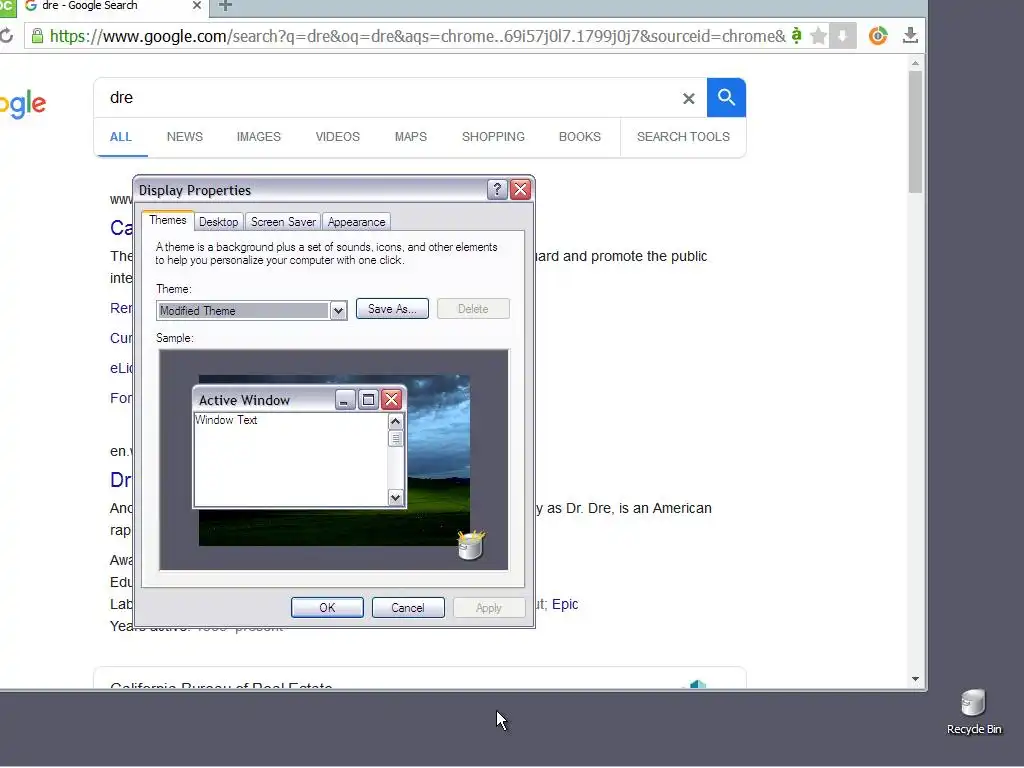This screenshot has height=768, width=1024.
Task: Close the dre - Google Search tab
Action: pos(197,6)
